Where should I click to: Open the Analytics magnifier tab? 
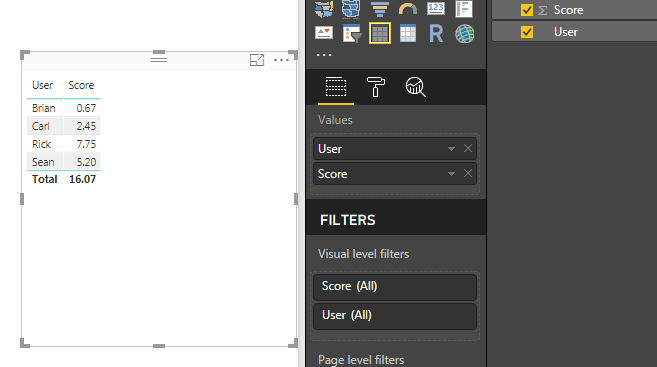pos(415,87)
